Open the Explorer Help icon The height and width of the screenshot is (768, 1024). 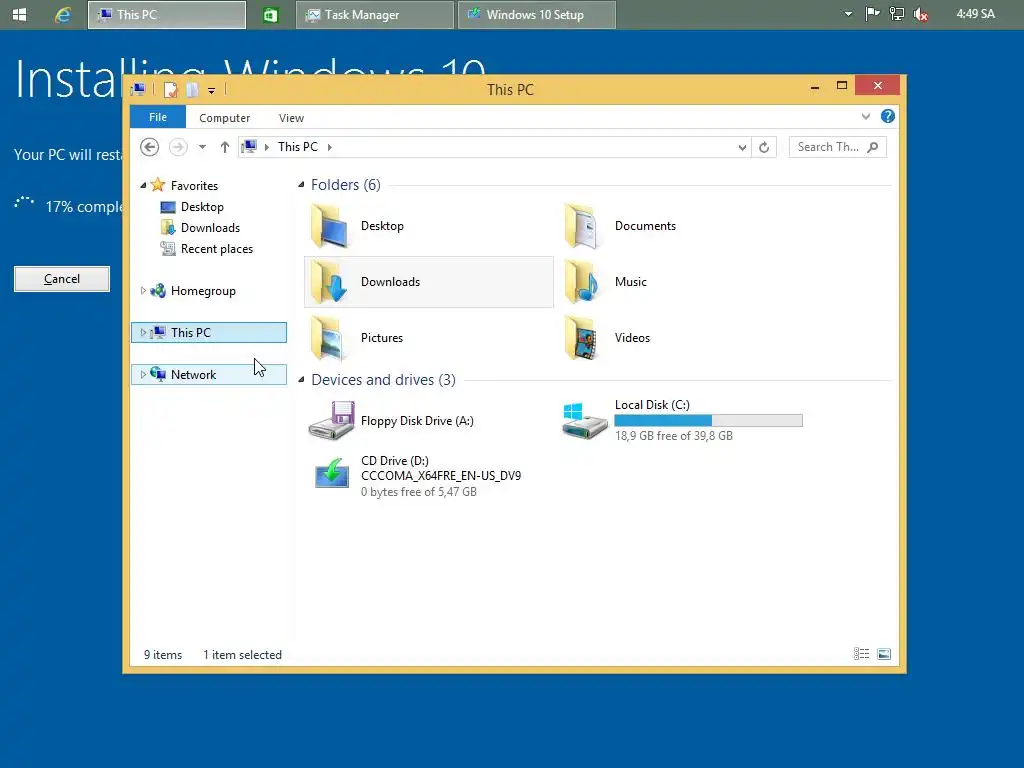click(x=887, y=116)
